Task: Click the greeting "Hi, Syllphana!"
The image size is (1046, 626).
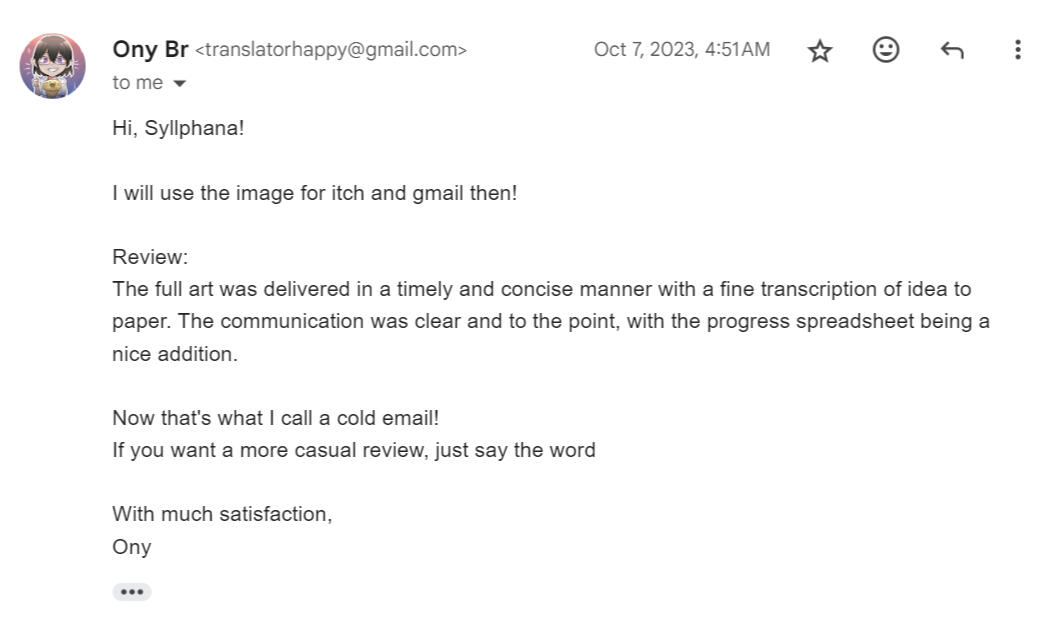Action: [x=178, y=128]
